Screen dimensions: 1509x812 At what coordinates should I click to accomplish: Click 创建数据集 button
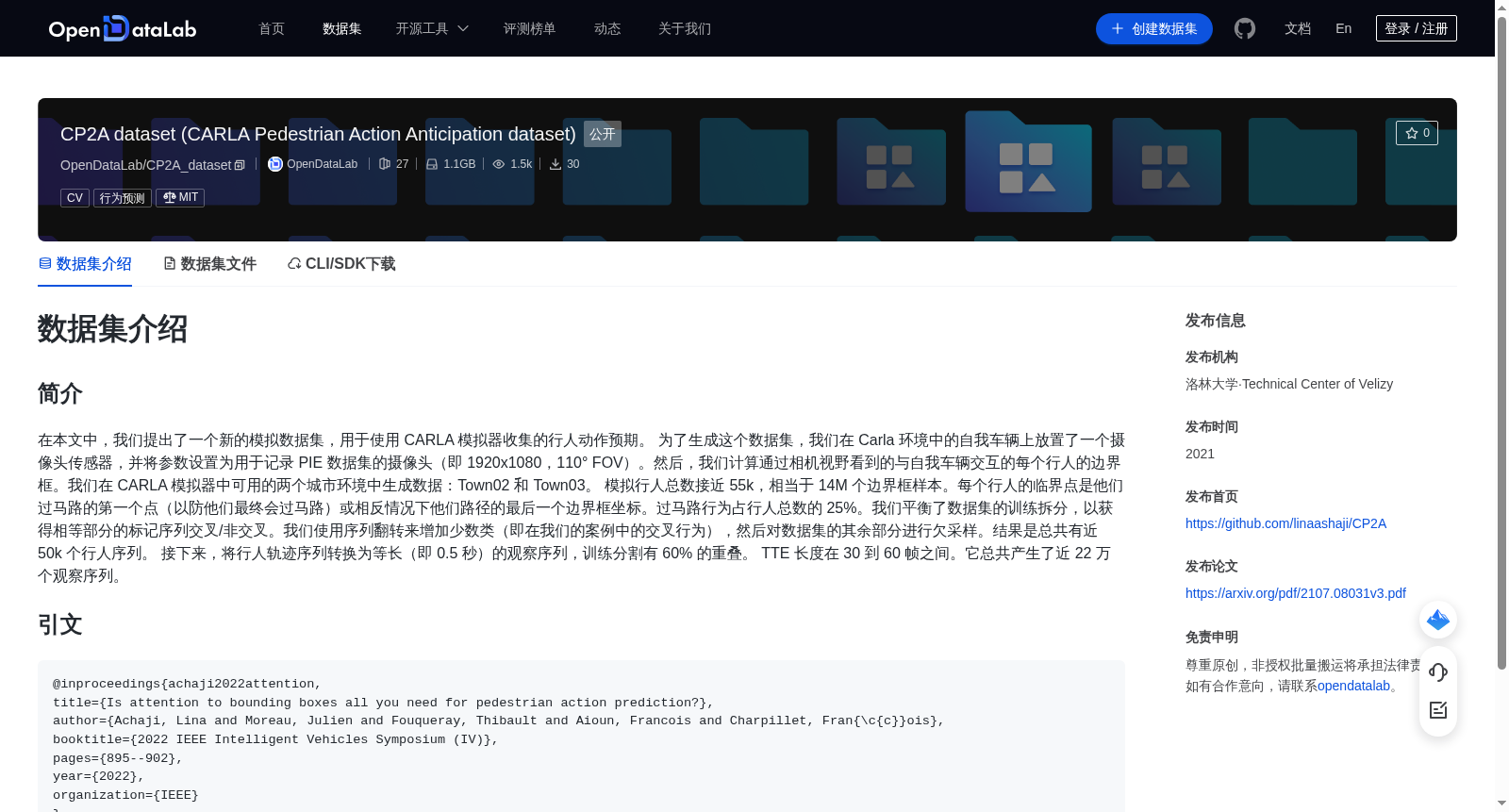[1154, 28]
